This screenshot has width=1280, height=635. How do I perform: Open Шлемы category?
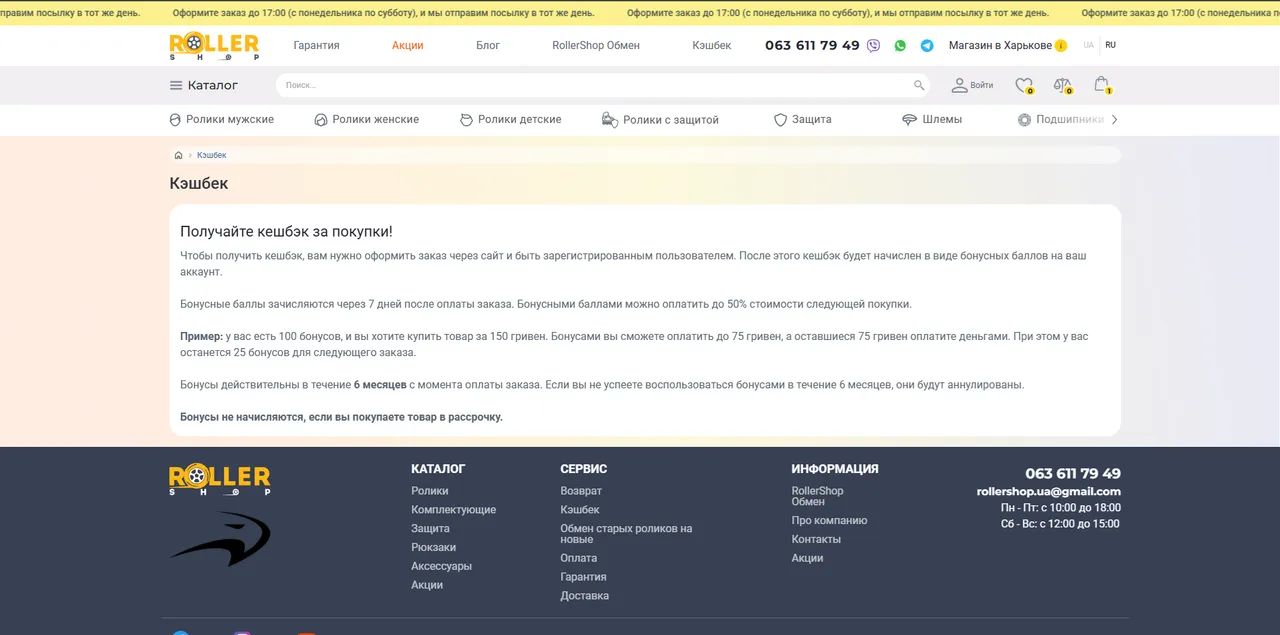pyautogui.click(x=931, y=120)
